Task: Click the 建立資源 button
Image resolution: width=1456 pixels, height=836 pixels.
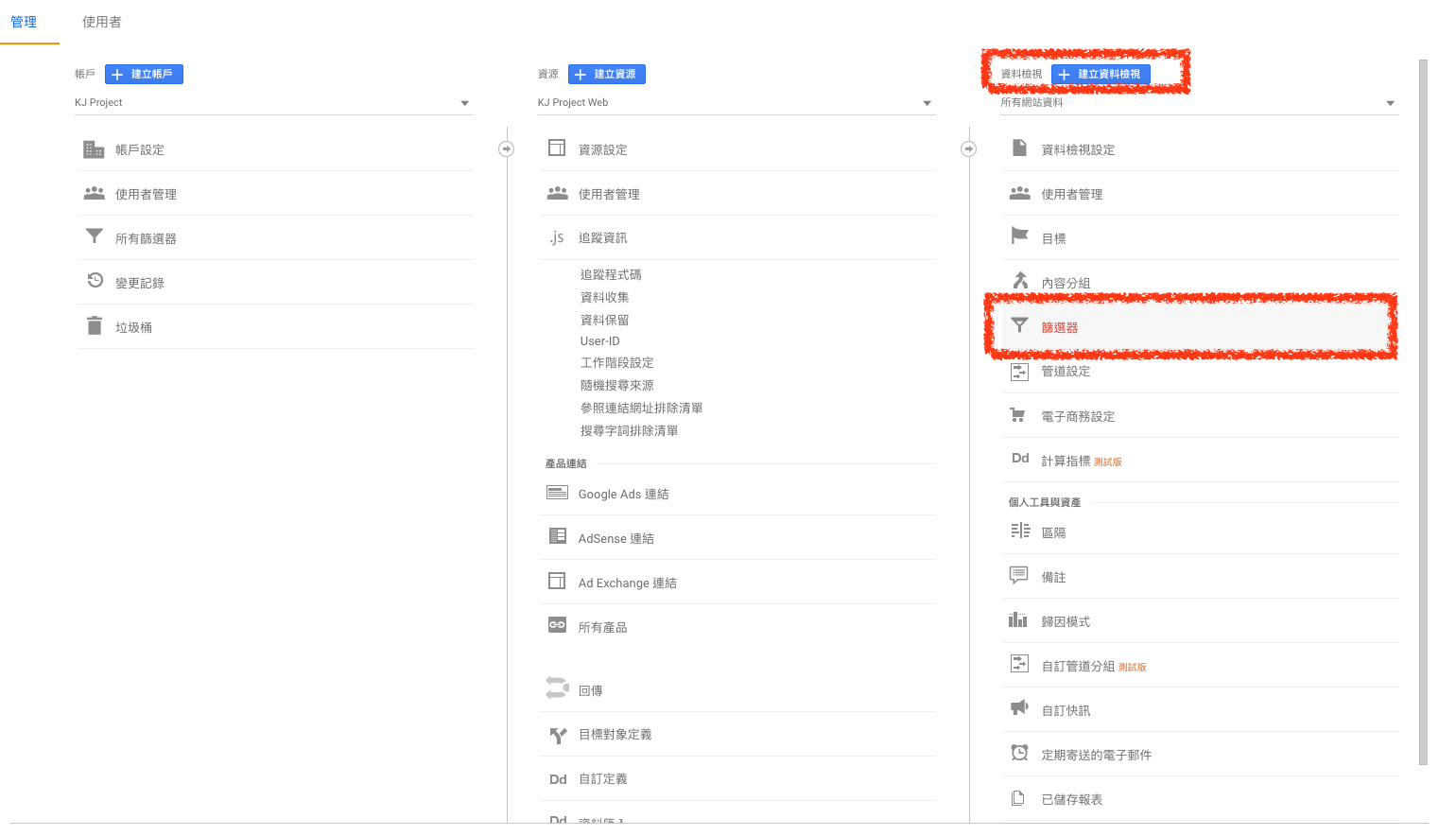Action: pos(607,74)
